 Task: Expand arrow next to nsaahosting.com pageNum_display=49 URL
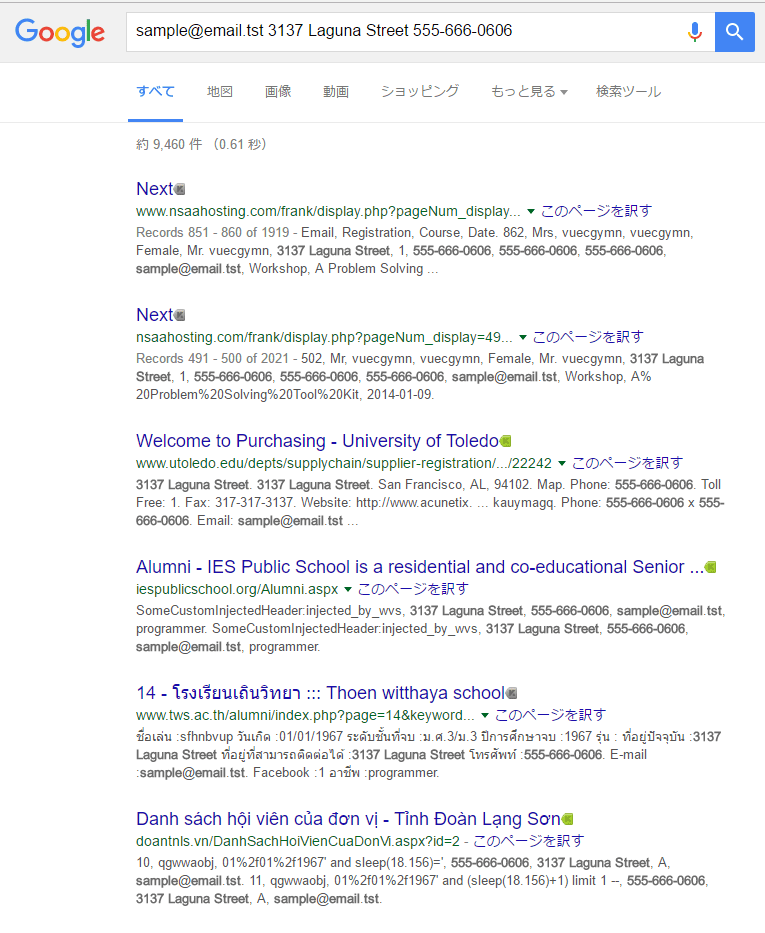pos(523,337)
